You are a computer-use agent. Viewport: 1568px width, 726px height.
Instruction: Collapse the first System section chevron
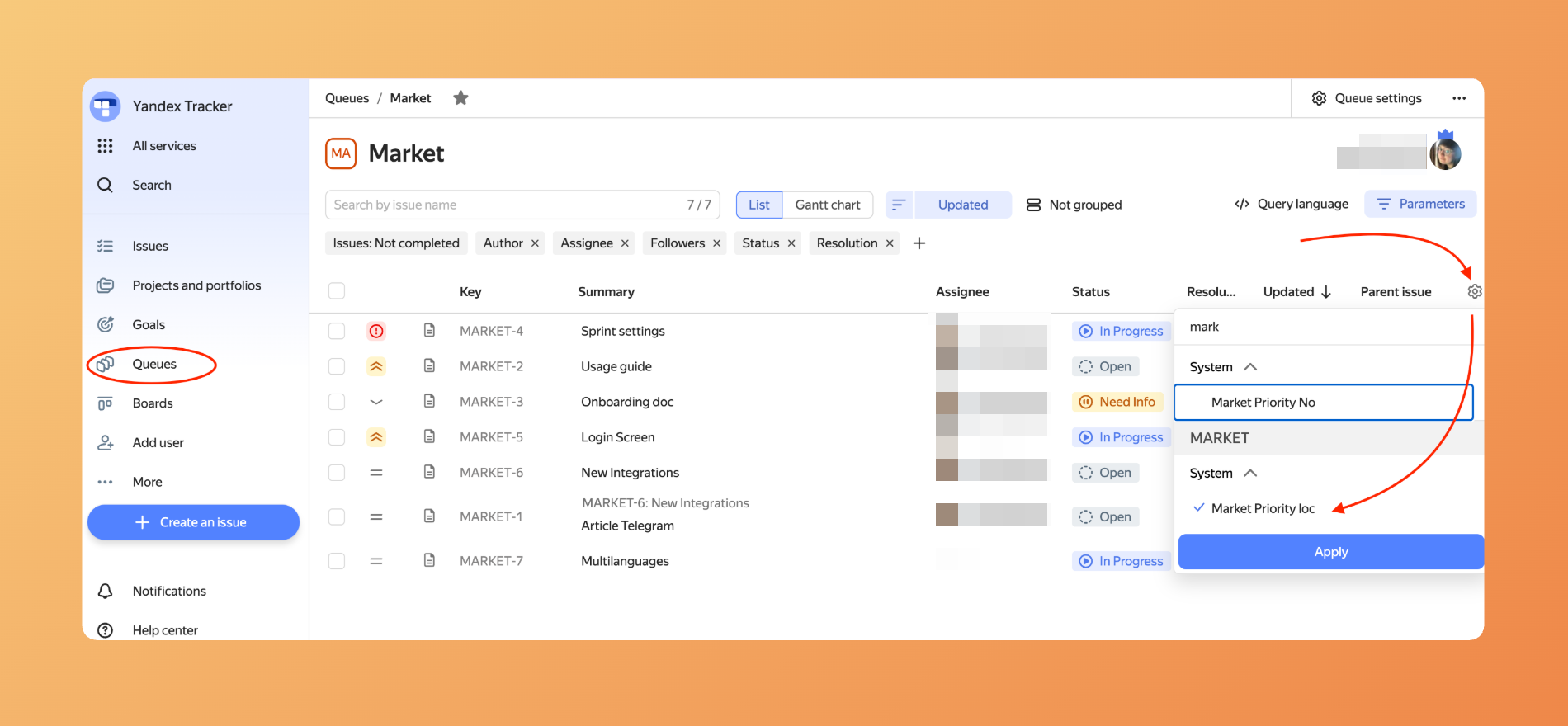click(x=1250, y=367)
